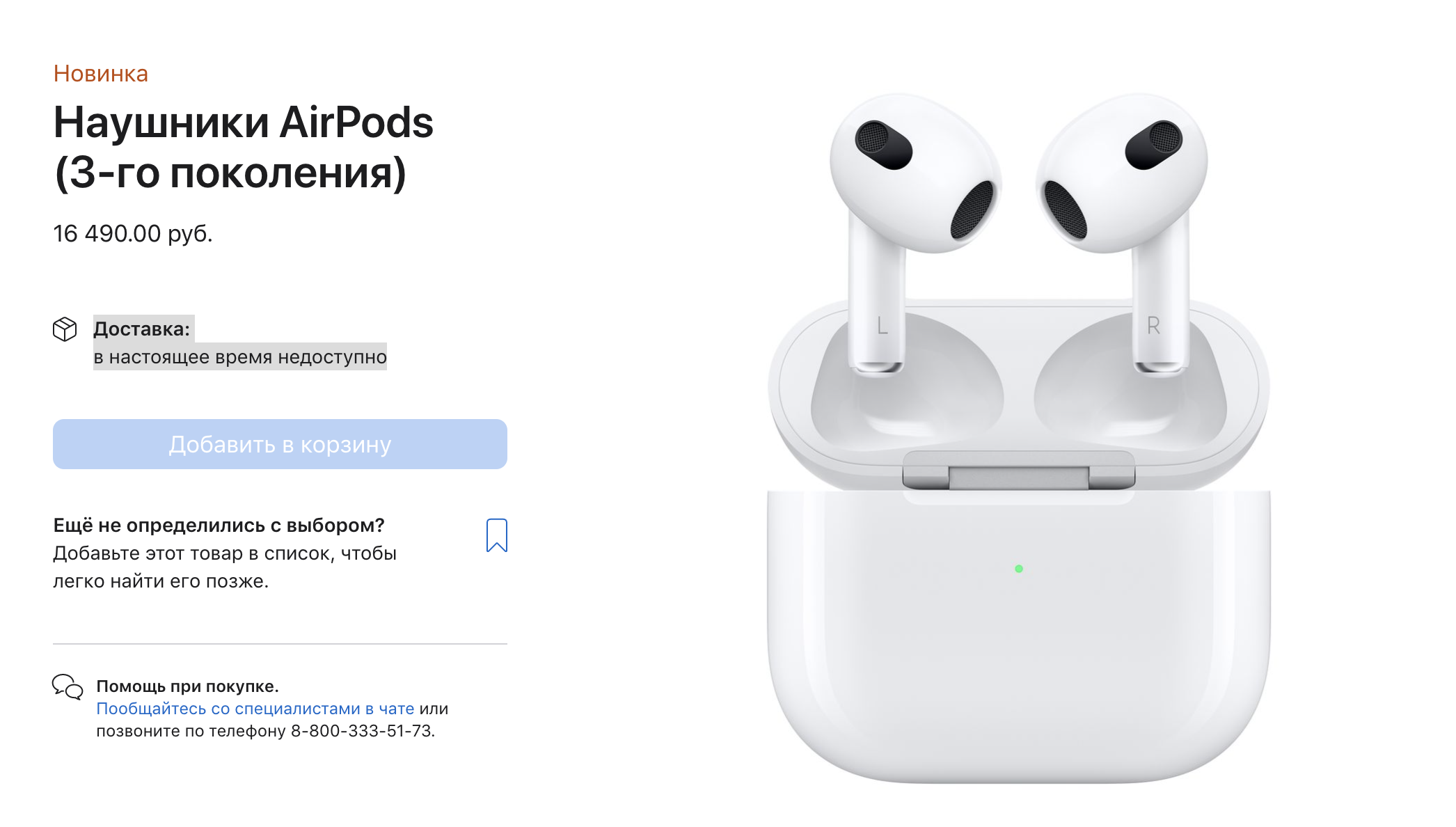This screenshot has width=1456, height=827.
Task: Click the Помощь при покупке heading
Action: pyautogui.click(x=187, y=686)
